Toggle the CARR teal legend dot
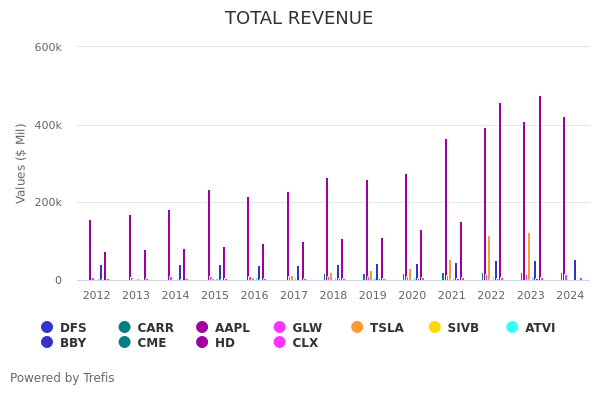Screen dimensions: 600x400 tap(125, 328)
